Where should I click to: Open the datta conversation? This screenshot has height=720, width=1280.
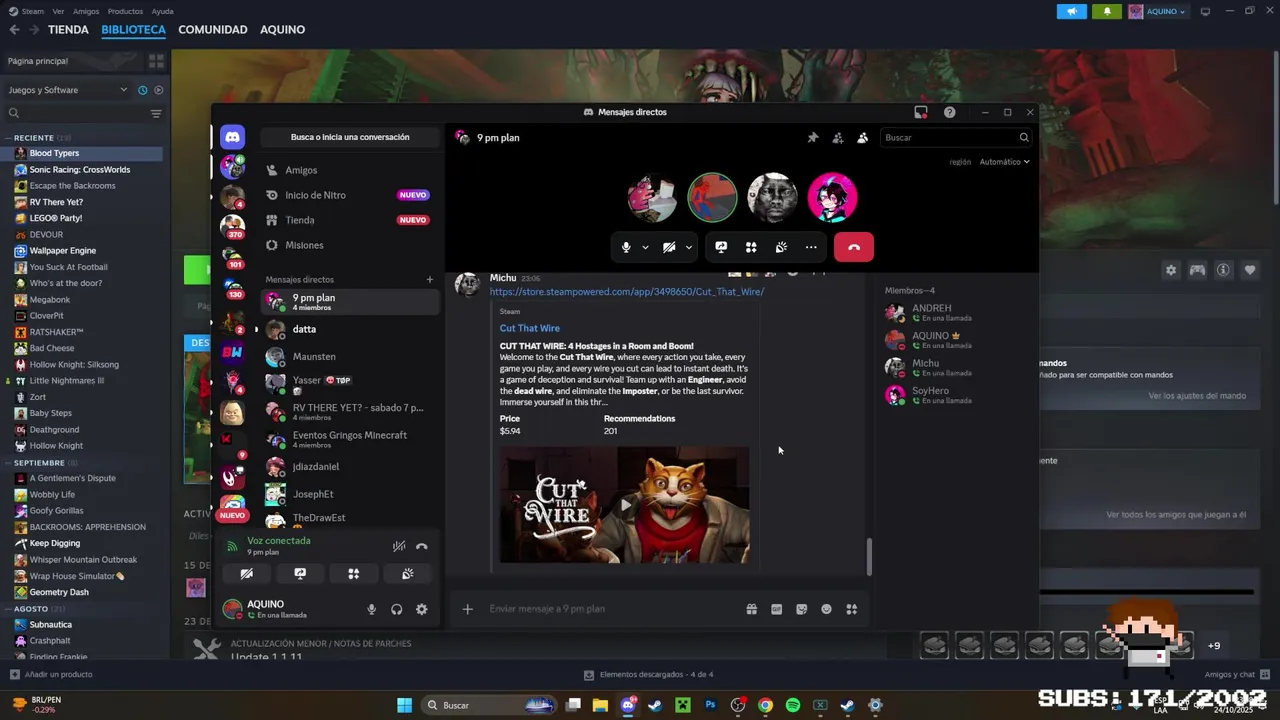click(x=349, y=329)
